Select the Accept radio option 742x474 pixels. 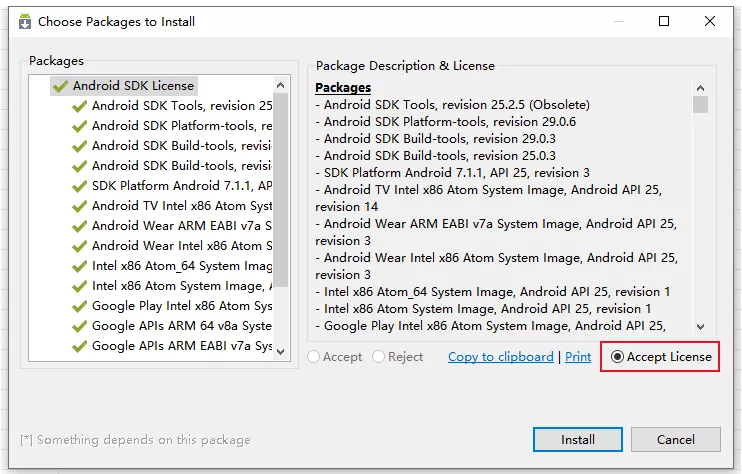pyautogui.click(x=315, y=357)
